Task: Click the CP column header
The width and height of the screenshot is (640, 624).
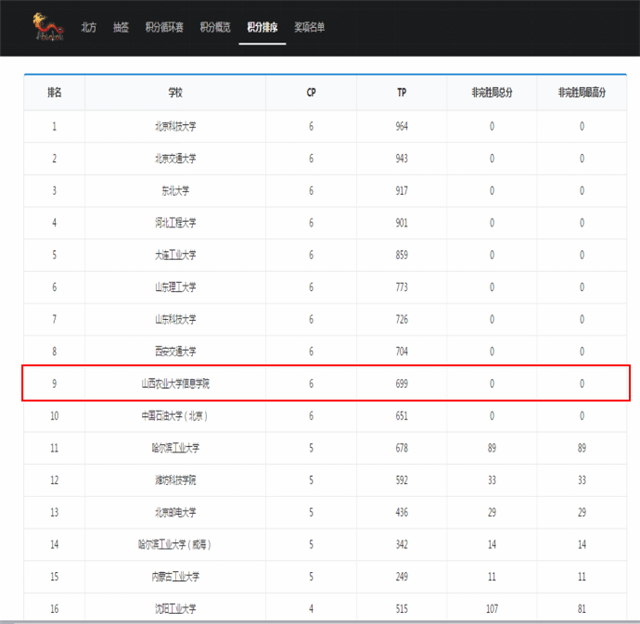Action: [x=311, y=93]
